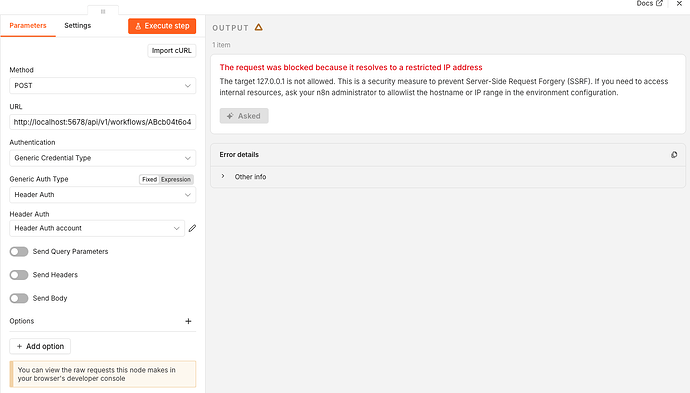The image size is (690, 393).
Task: Click the output warning triangle icon
Action: 259,27
